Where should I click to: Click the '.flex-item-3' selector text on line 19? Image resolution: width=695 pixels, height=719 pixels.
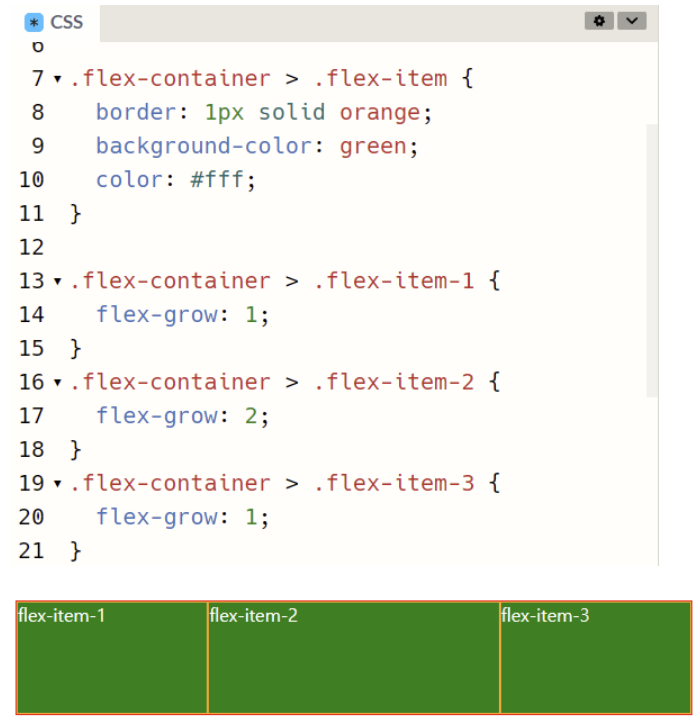click(394, 483)
